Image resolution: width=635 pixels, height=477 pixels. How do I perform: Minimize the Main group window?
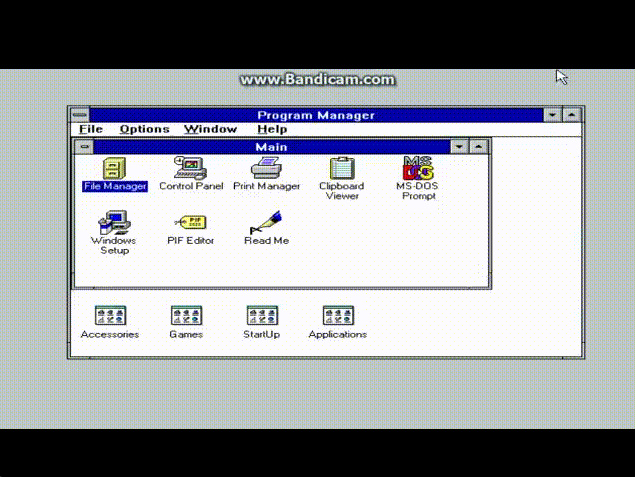pos(459,147)
